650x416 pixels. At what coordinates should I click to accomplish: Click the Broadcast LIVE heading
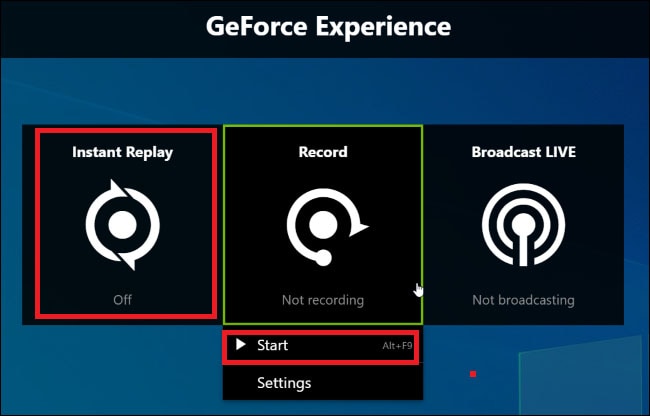pos(524,152)
